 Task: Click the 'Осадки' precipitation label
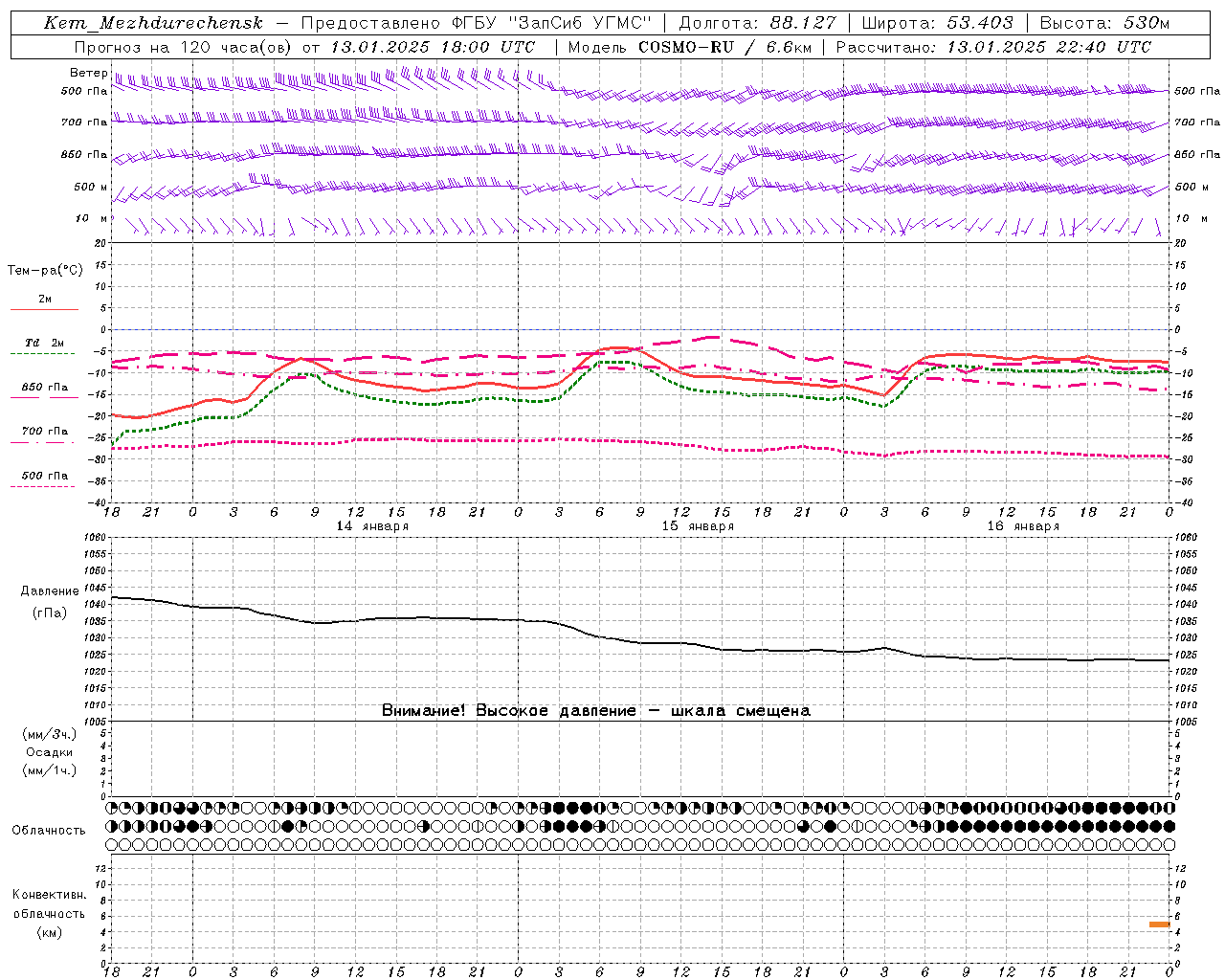(x=50, y=752)
